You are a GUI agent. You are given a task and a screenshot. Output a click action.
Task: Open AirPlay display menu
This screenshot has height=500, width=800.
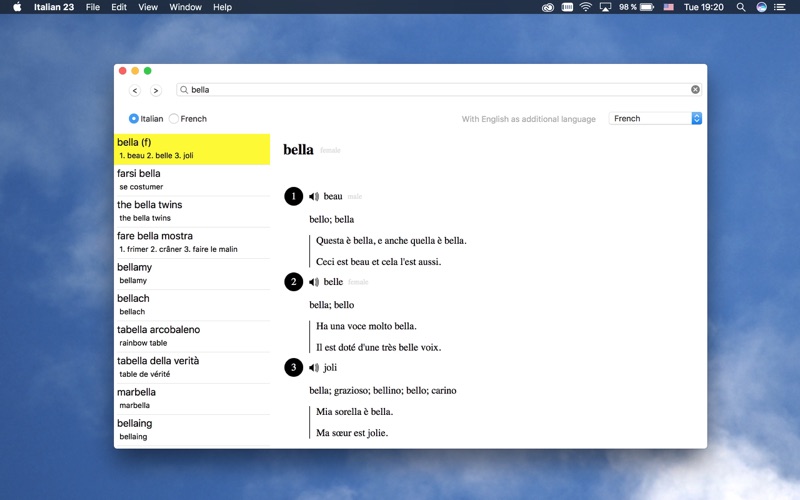[x=605, y=7]
